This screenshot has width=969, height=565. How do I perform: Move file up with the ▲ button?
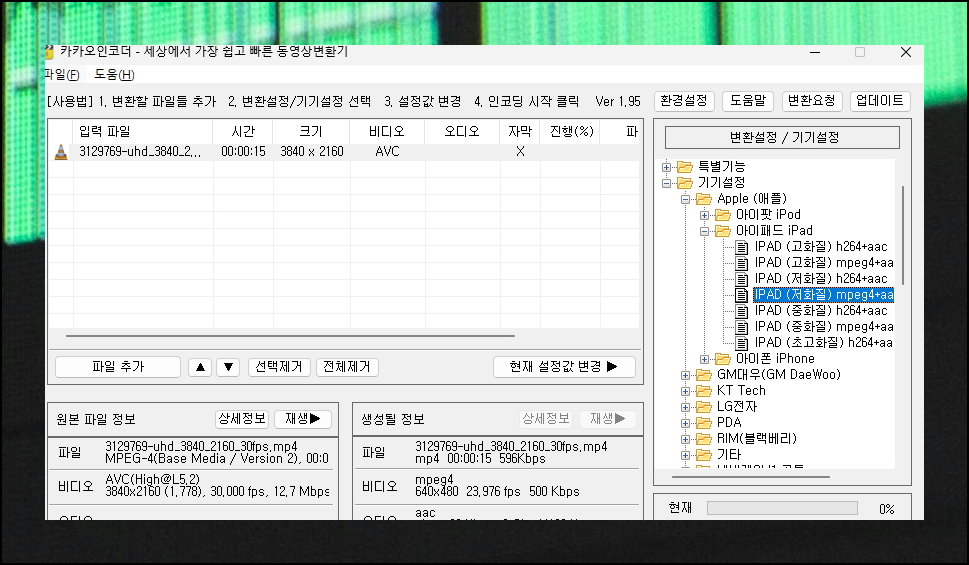(x=200, y=367)
